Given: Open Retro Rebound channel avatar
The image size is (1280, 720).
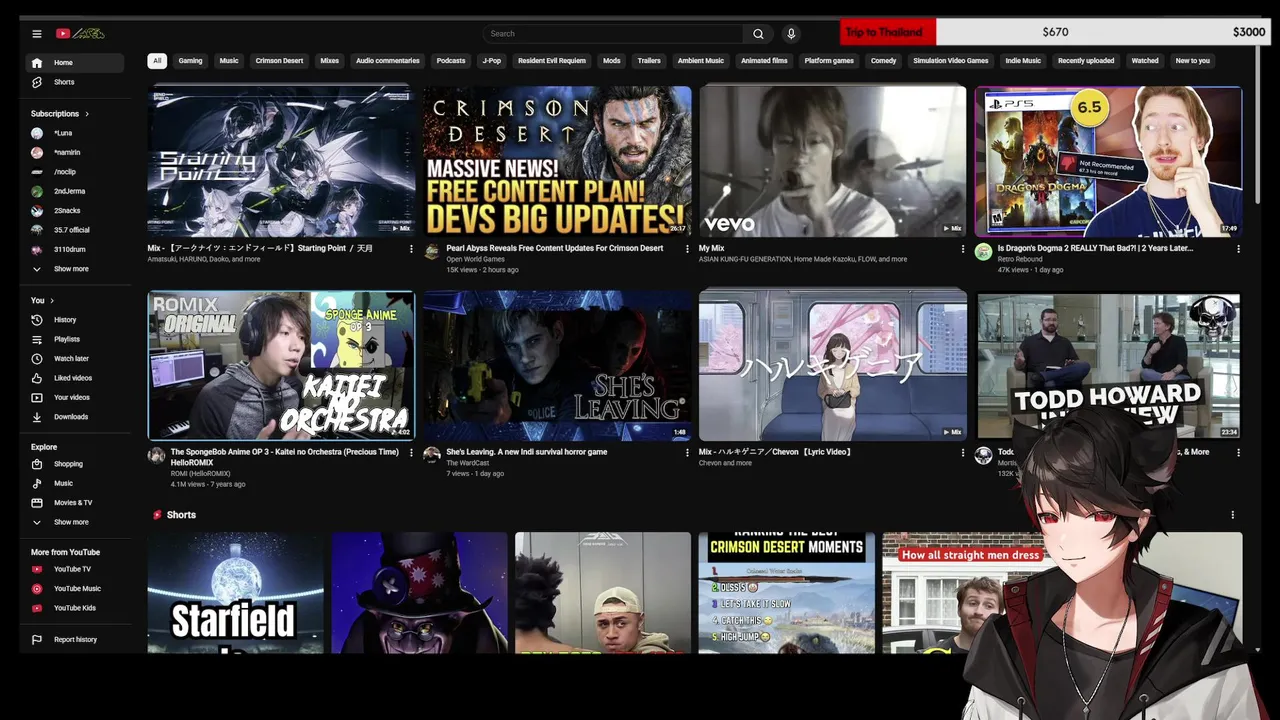Looking at the screenshot, I should (x=983, y=252).
